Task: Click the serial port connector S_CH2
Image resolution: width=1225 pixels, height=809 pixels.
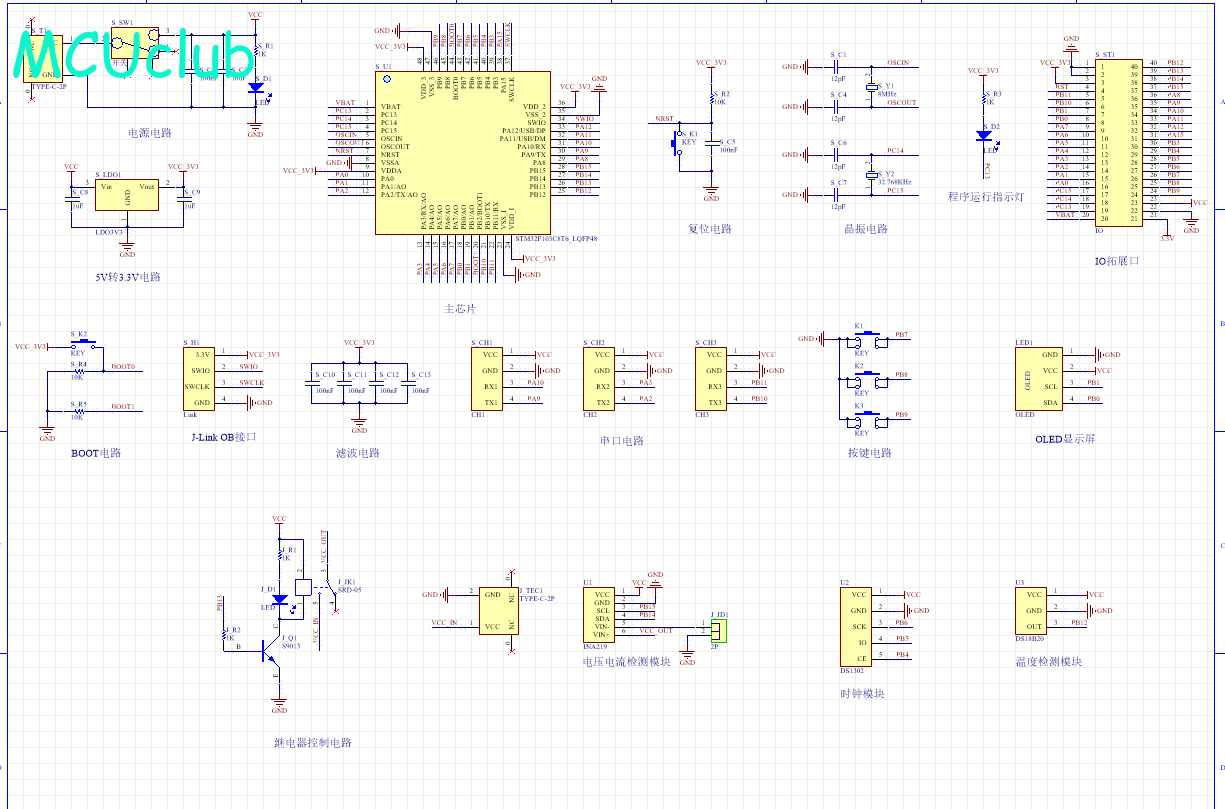Action: (602, 378)
